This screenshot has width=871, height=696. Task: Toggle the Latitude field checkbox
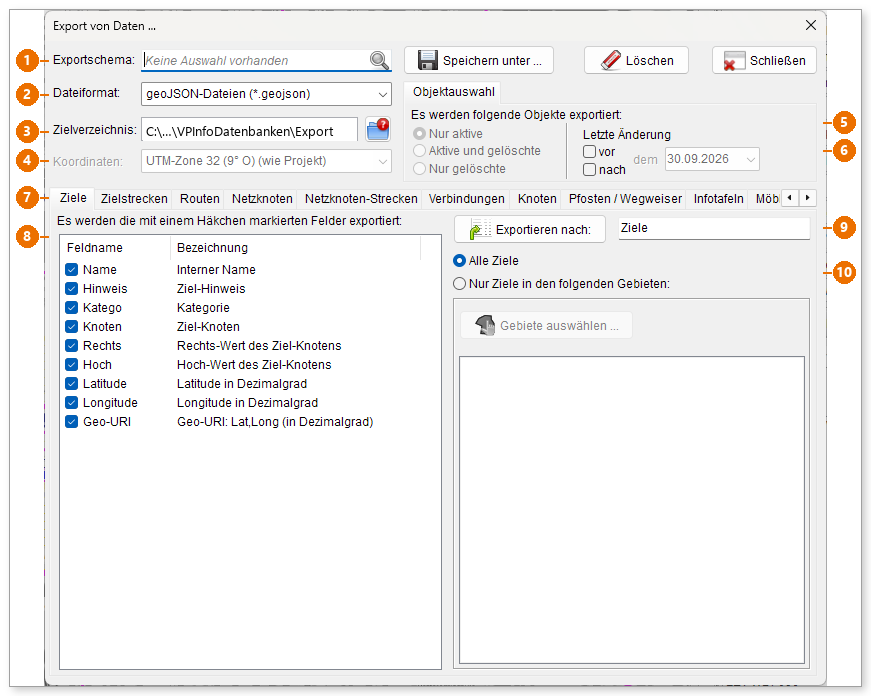tap(71, 383)
